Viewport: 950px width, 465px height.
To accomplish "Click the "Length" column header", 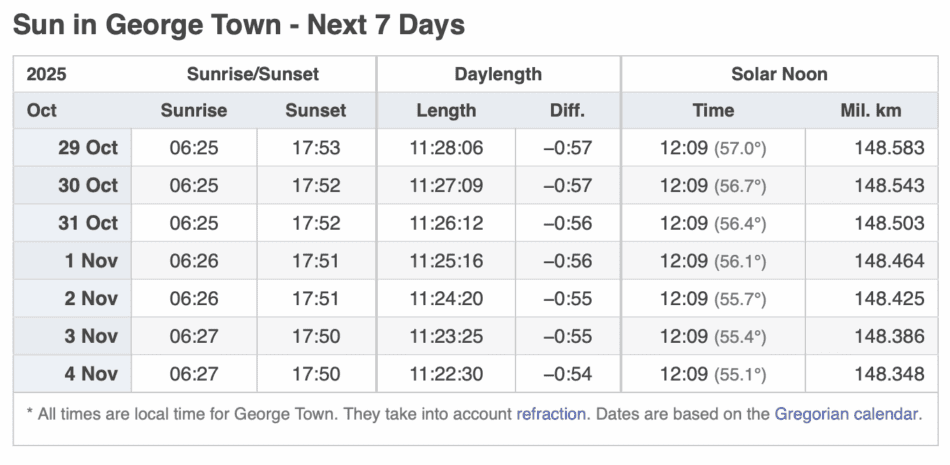I will click(446, 111).
